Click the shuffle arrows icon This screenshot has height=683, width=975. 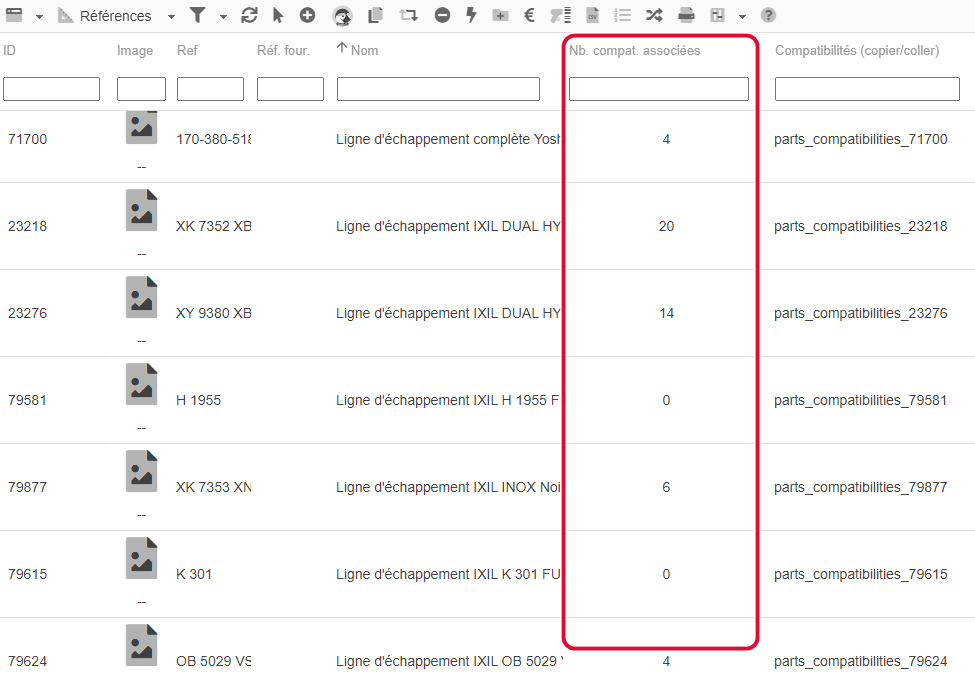653,16
